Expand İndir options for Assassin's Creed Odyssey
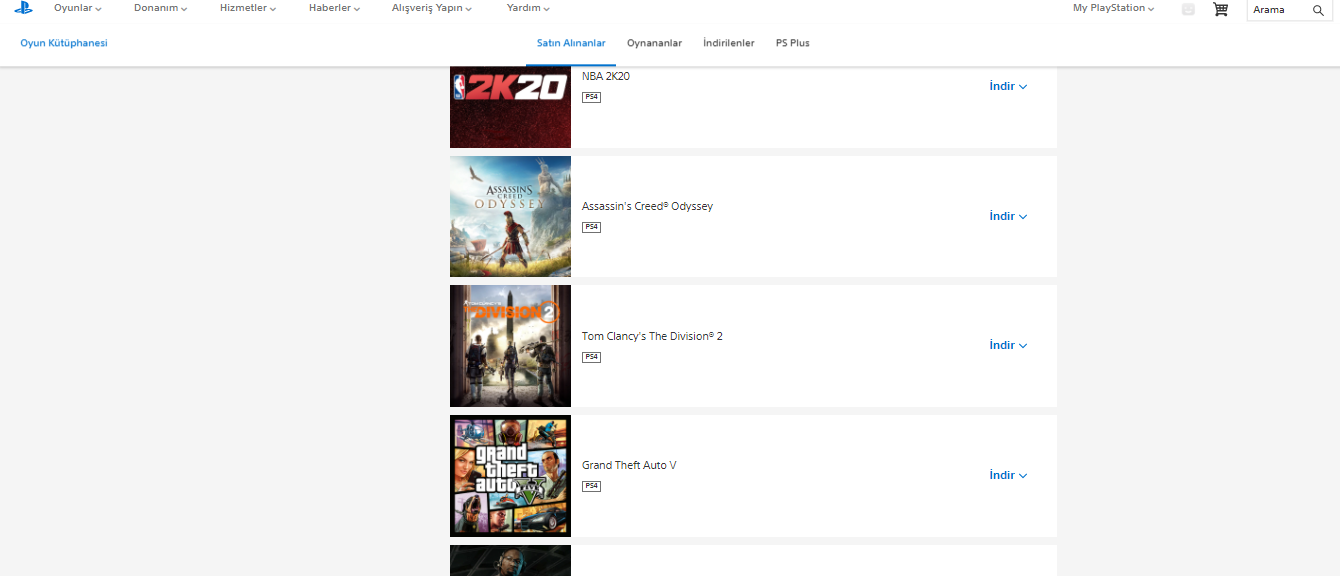The height and width of the screenshot is (576, 1340). tap(1008, 216)
